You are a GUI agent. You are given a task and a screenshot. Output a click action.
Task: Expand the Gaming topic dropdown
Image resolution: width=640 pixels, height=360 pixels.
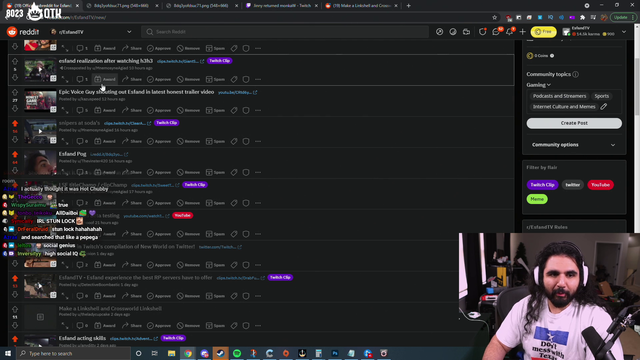[538, 85]
